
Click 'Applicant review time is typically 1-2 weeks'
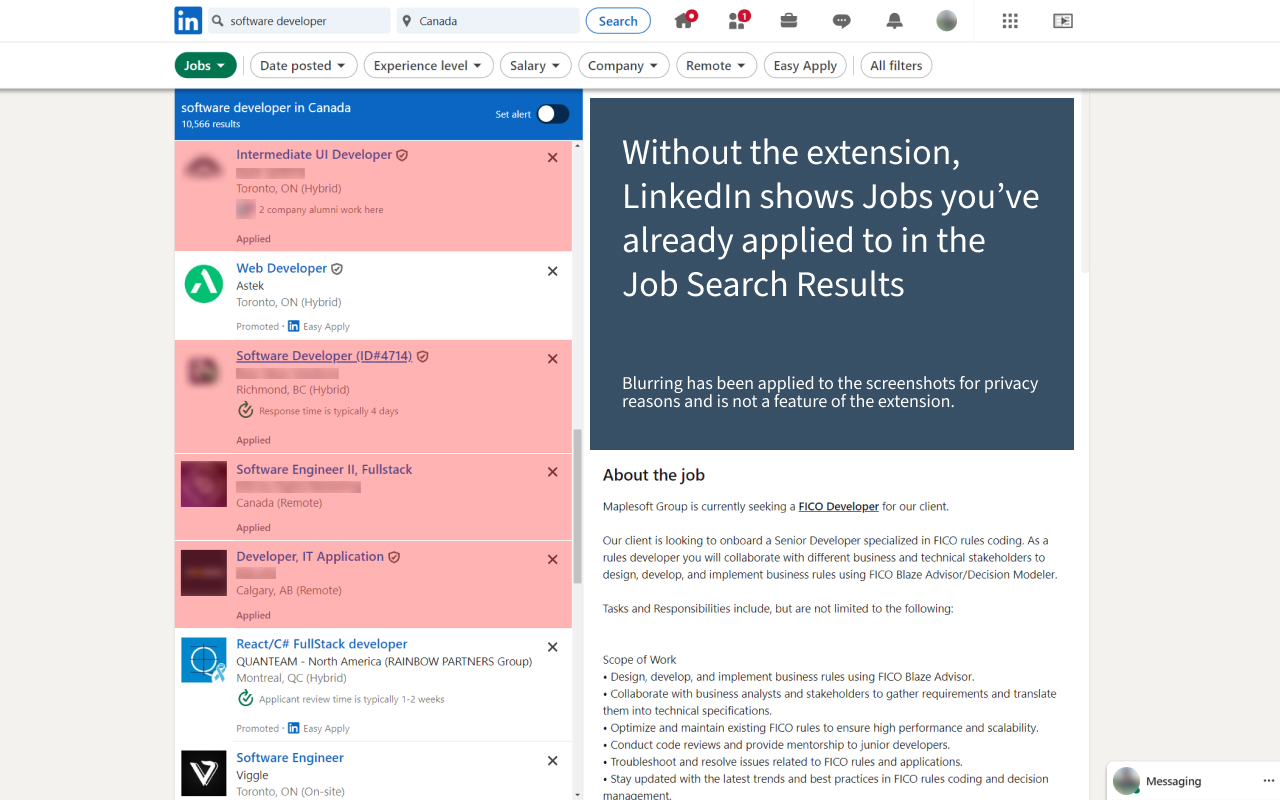click(x=352, y=699)
